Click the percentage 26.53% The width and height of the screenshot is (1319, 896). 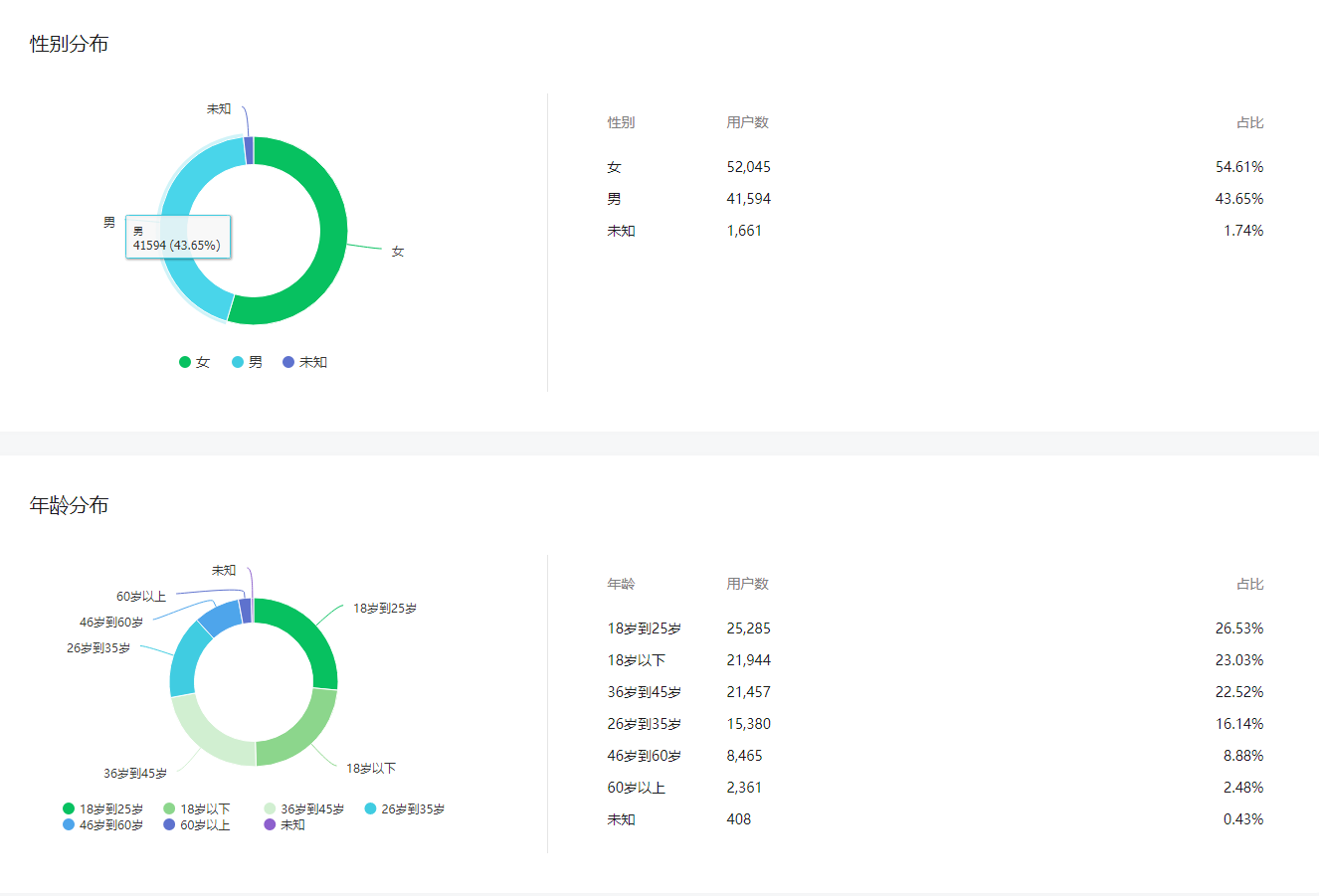click(1239, 628)
